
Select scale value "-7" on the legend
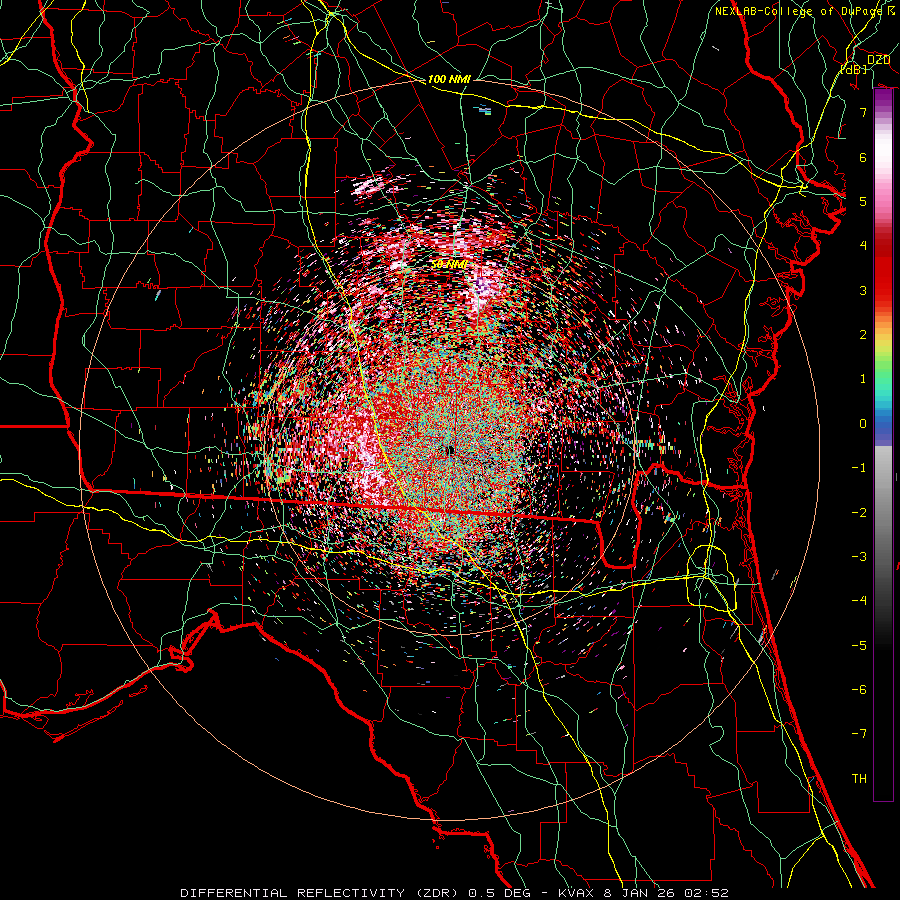pos(859,734)
